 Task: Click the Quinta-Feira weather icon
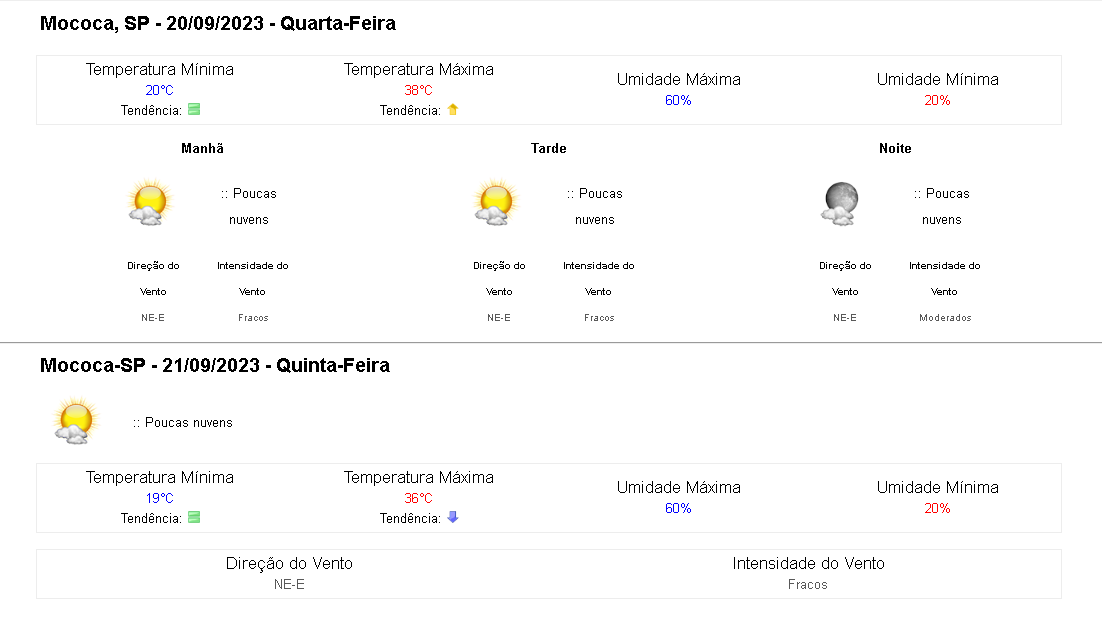point(75,421)
